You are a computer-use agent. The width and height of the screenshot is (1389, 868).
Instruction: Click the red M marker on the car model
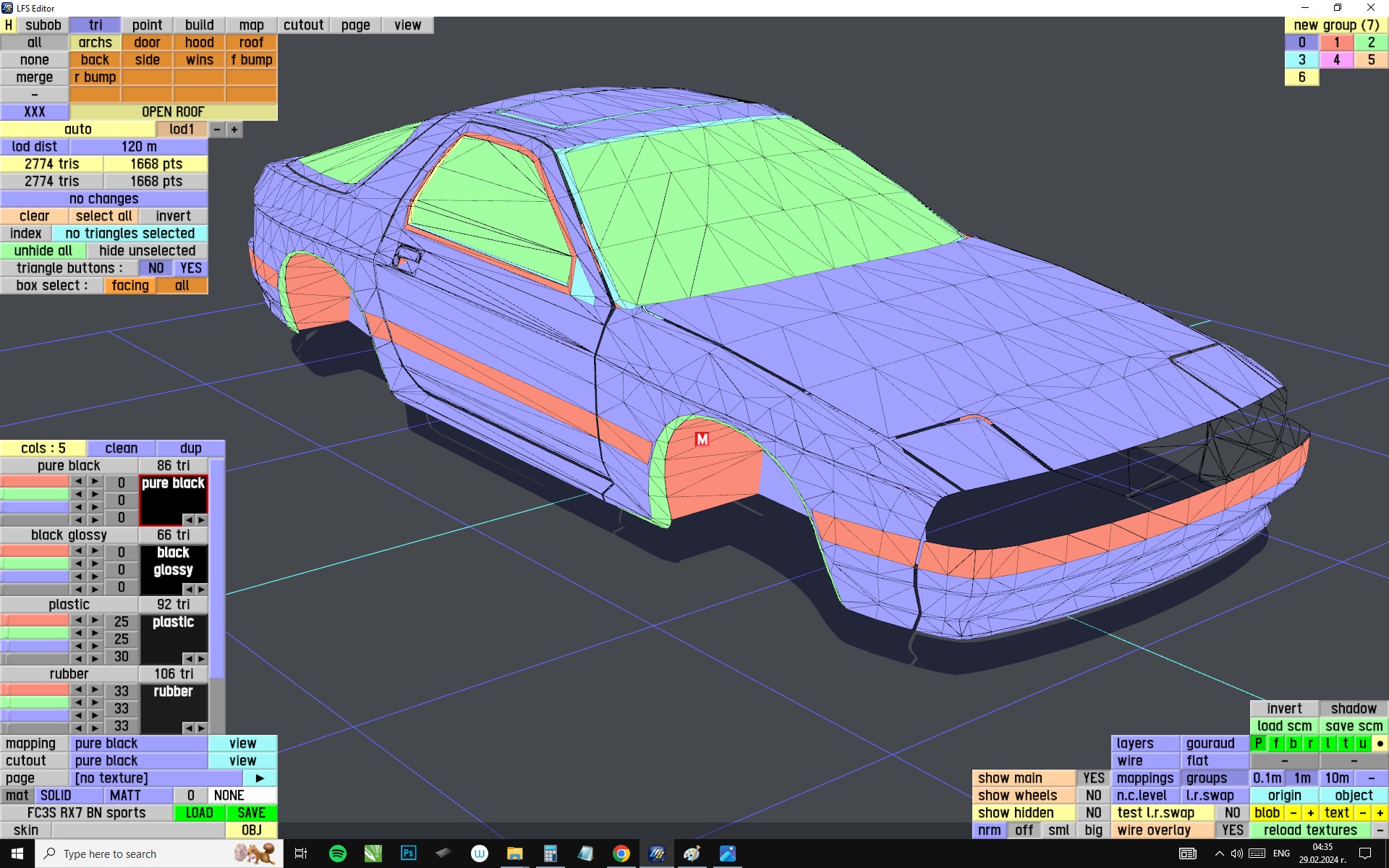pyautogui.click(x=701, y=439)
